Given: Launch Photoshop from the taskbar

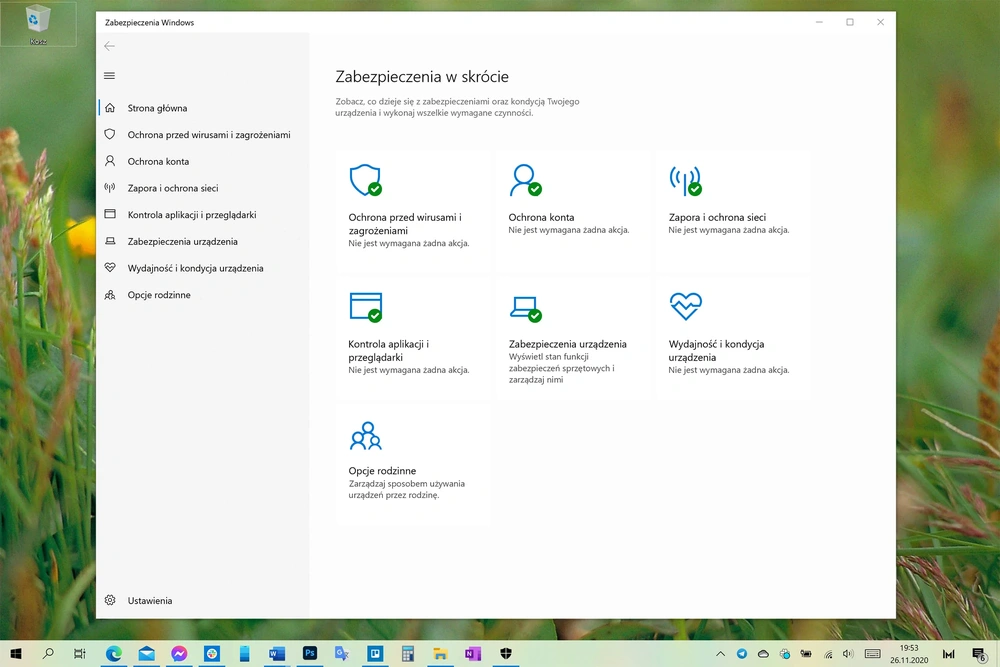Looking at the screenshot, I should coord(310,654).
